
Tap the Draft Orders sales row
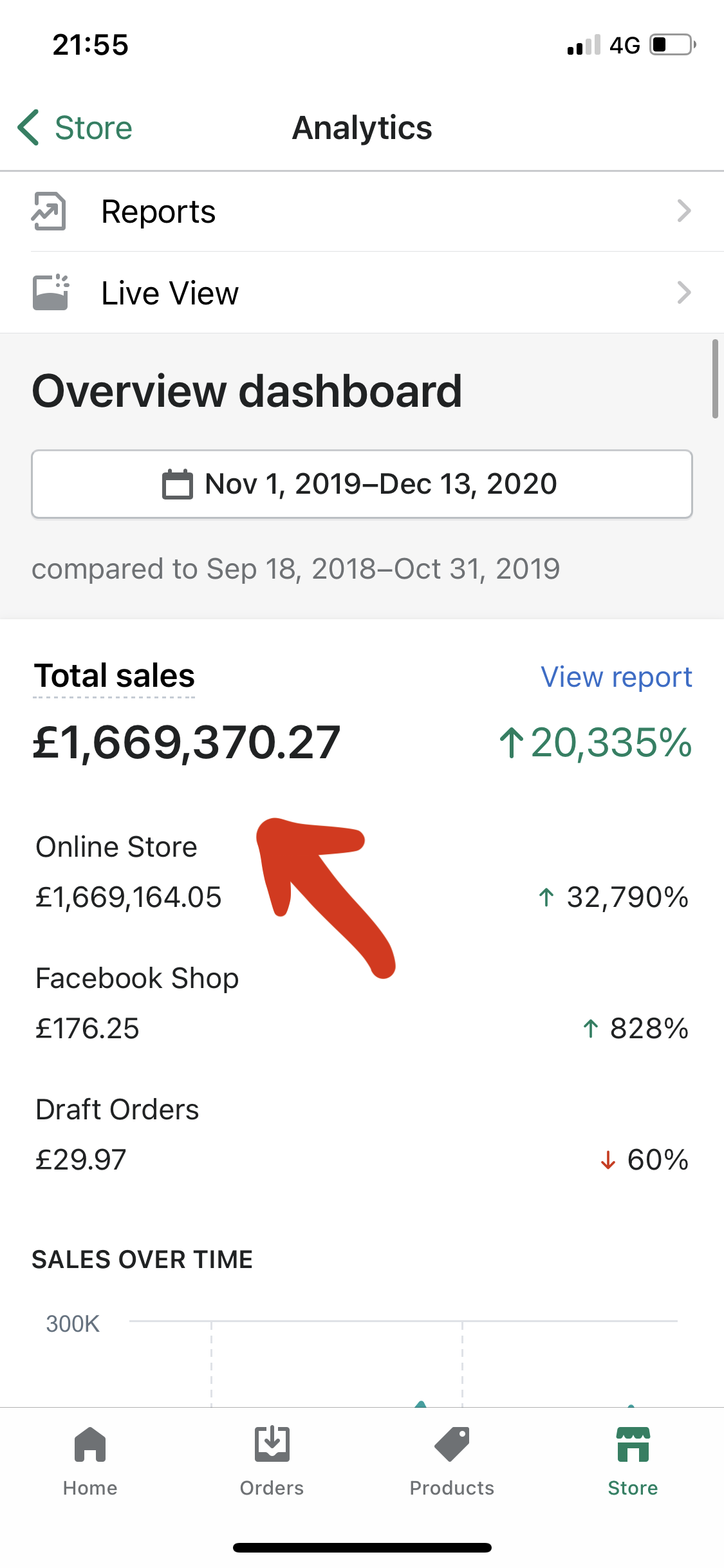[360, 1134]
